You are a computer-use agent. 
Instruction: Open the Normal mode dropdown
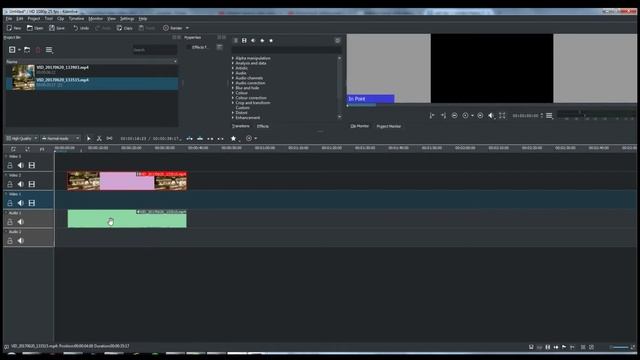point(60,138)
